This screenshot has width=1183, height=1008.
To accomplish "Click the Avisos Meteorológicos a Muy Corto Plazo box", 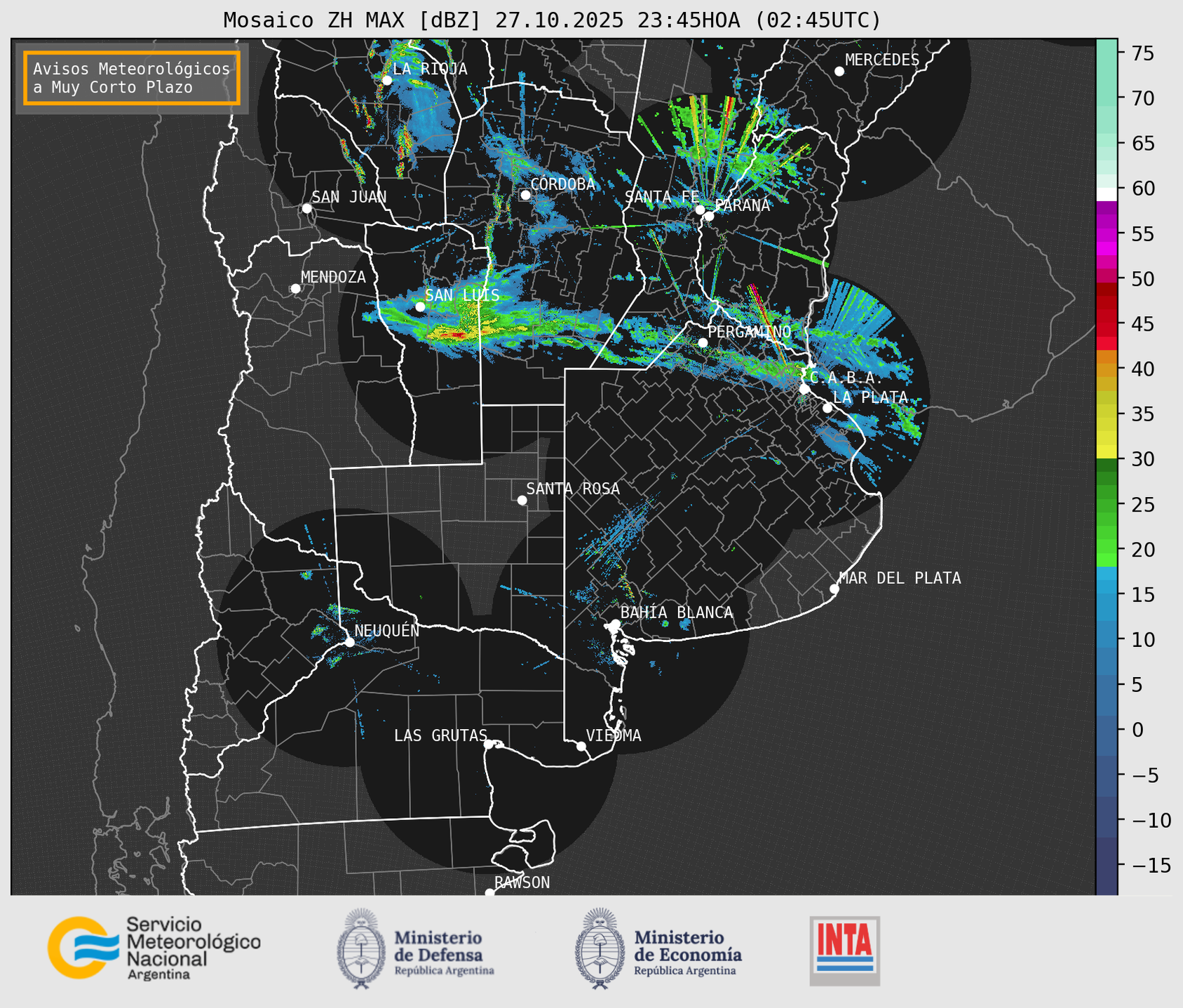I will tap(132, 78).
